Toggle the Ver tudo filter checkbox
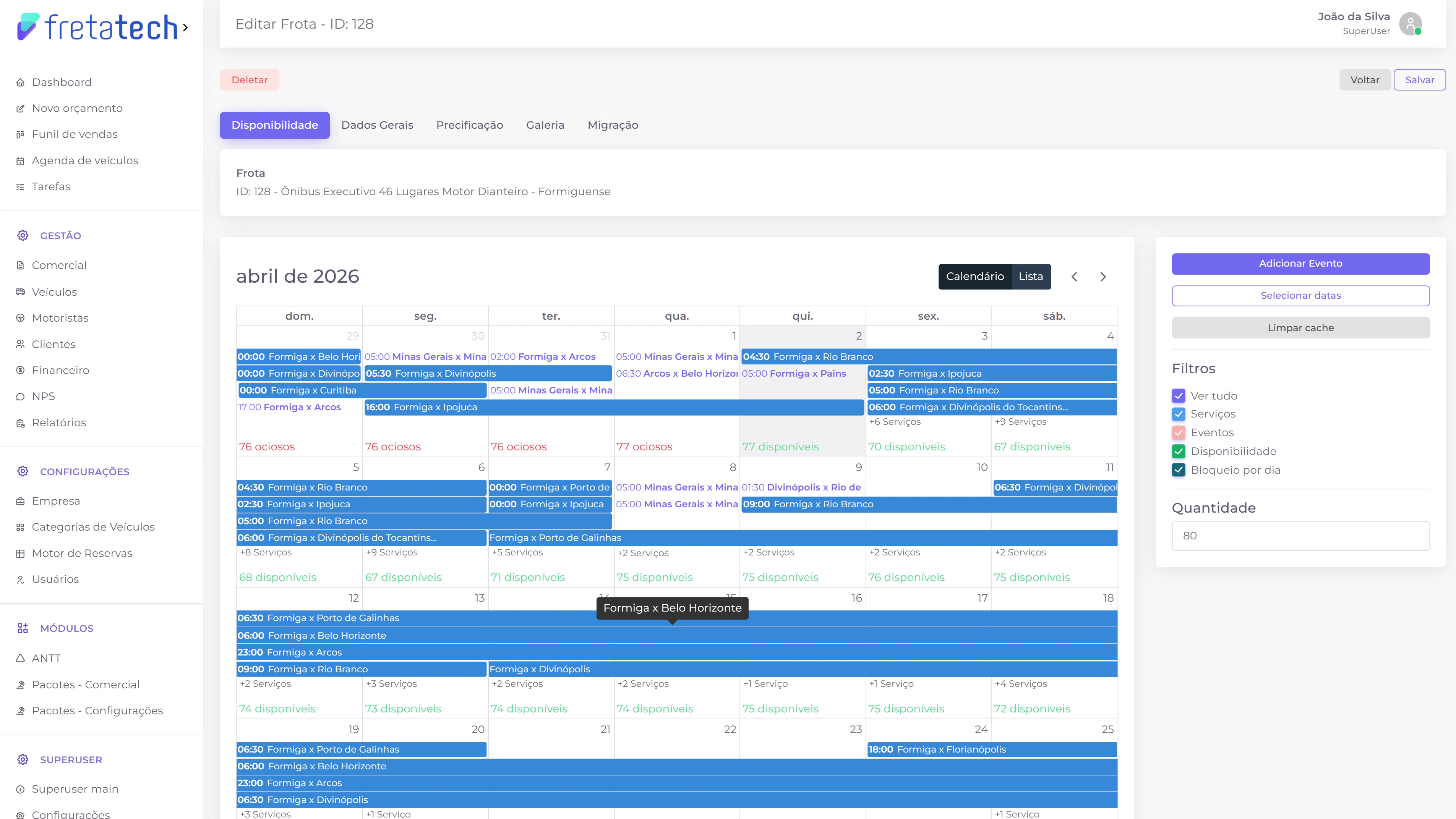This screenshot has height=819, width=1456. tap(1179, 396)
